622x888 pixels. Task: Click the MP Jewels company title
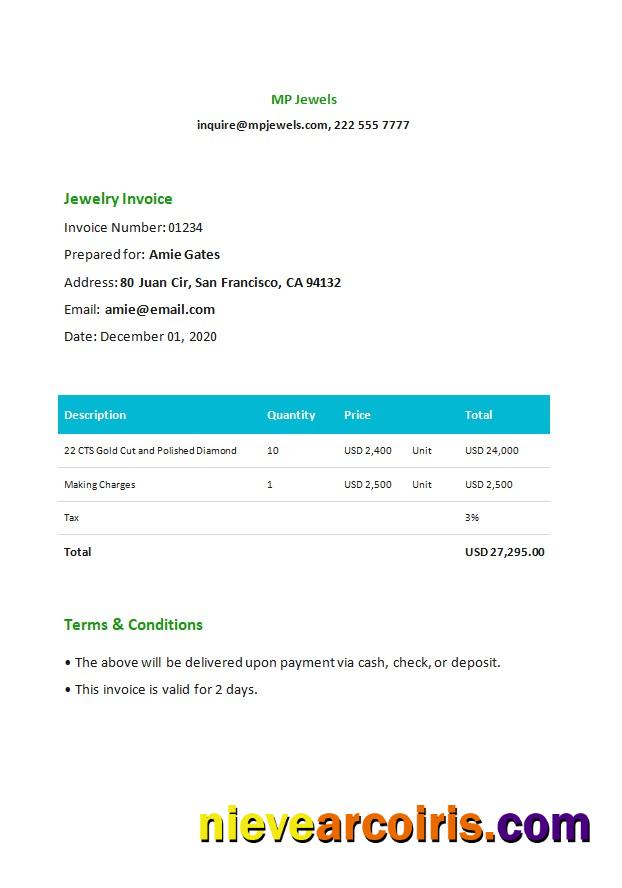(x=304, y=99)
